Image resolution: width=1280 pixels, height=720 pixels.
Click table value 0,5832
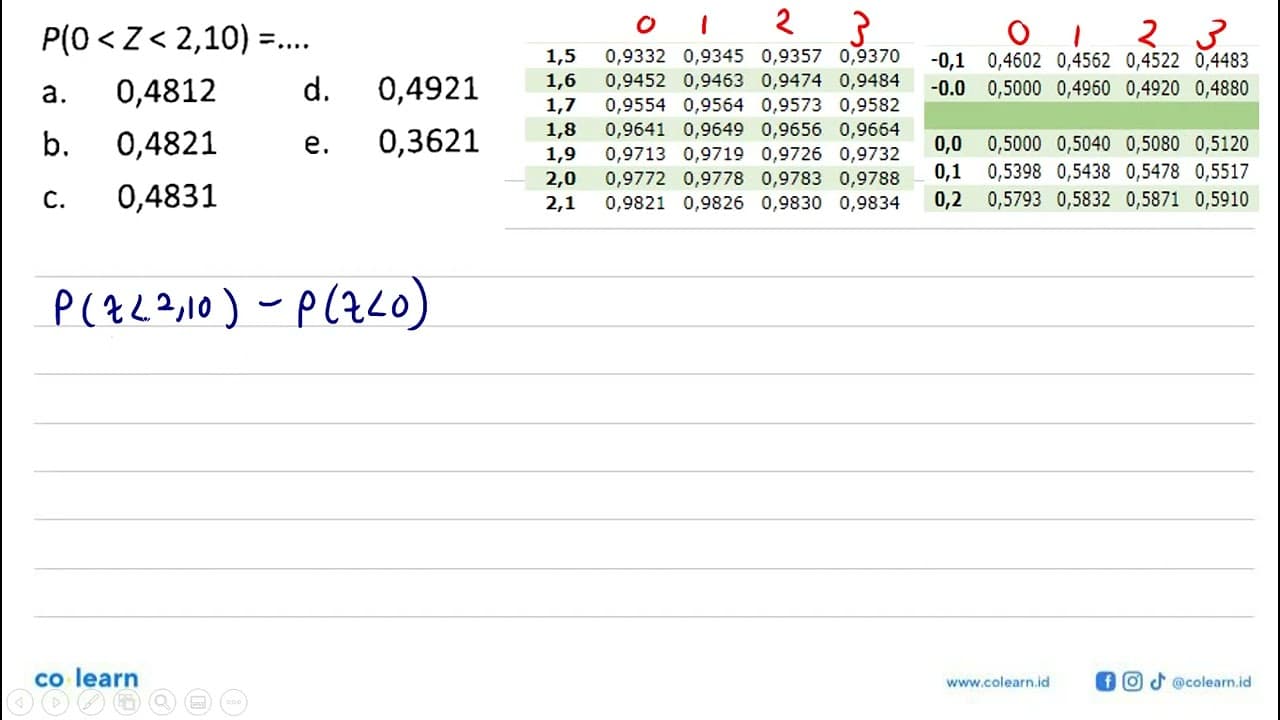click(1083, 199)
